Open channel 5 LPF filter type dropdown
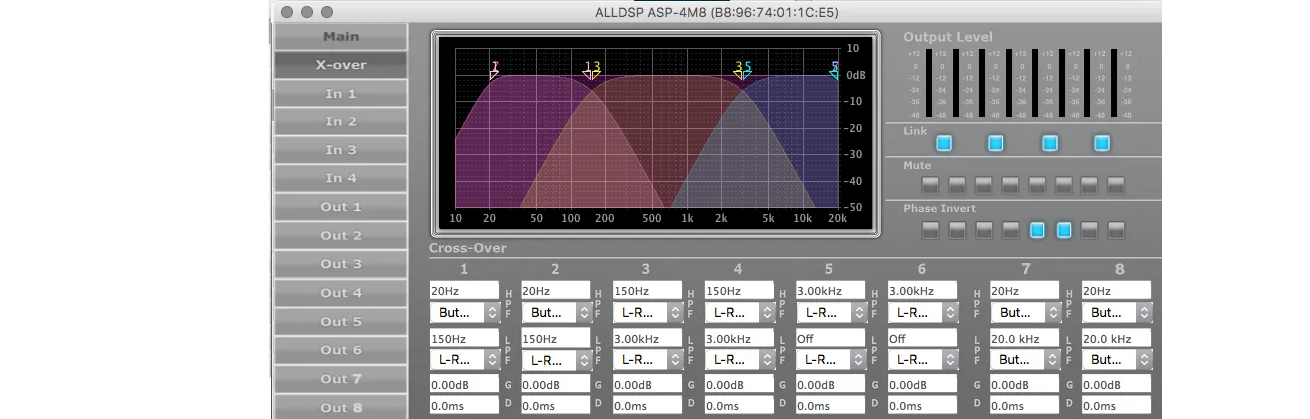This screenshot has width=1310, height=419. pyautogui.click(x=830, y=359)
